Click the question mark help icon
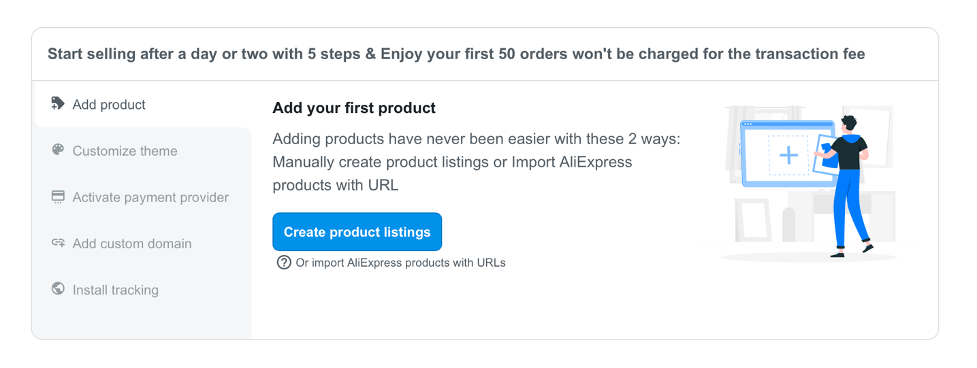 284,262
